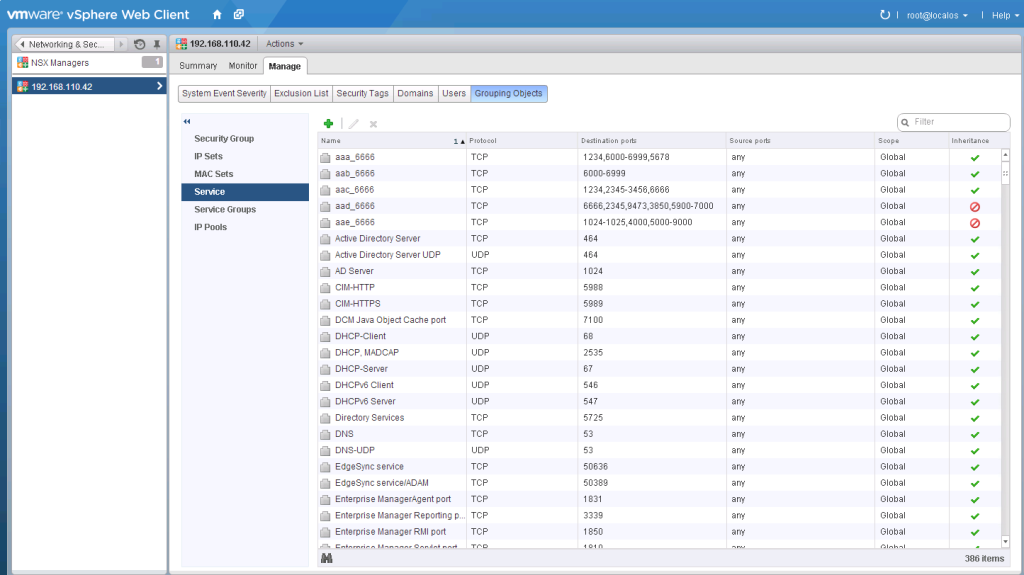Select the DHCP, MADCAP service row

point(660,353)
